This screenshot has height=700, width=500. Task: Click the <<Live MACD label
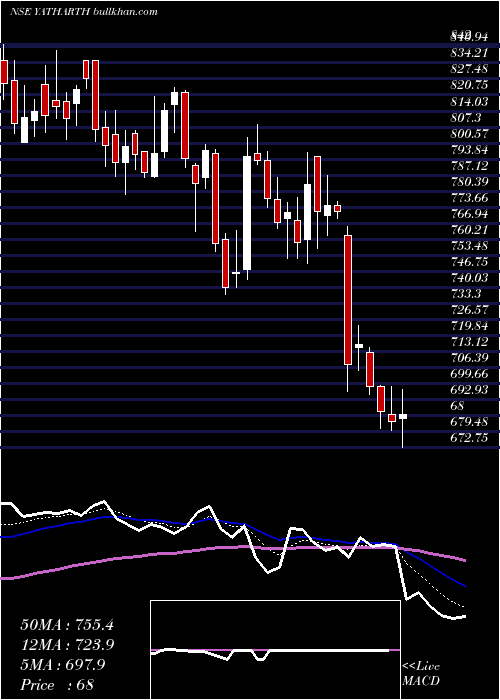[x=421, y=673]
